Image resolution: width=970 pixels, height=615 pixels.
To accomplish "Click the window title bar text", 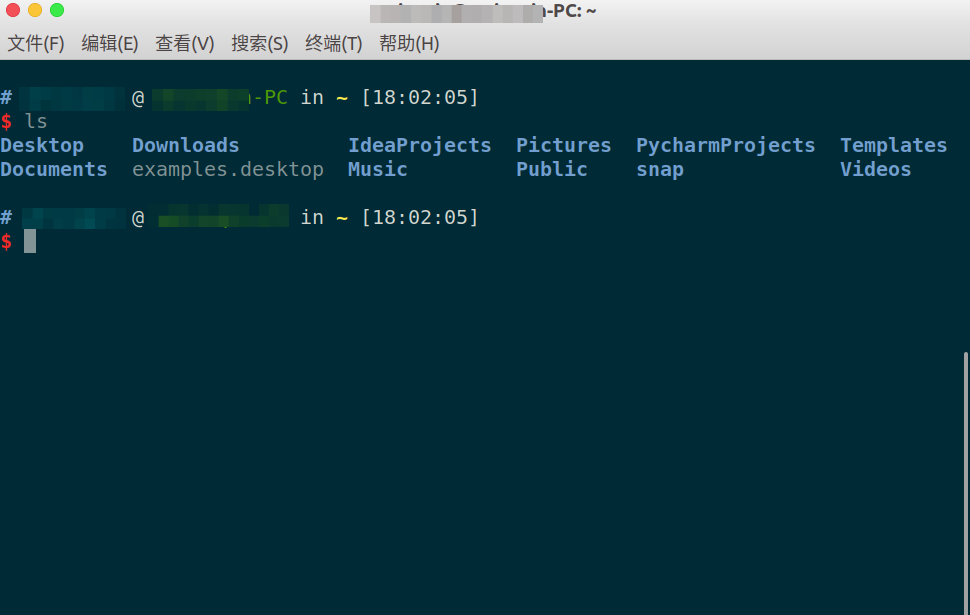I will pyautogui.click(x=484, y=12).
